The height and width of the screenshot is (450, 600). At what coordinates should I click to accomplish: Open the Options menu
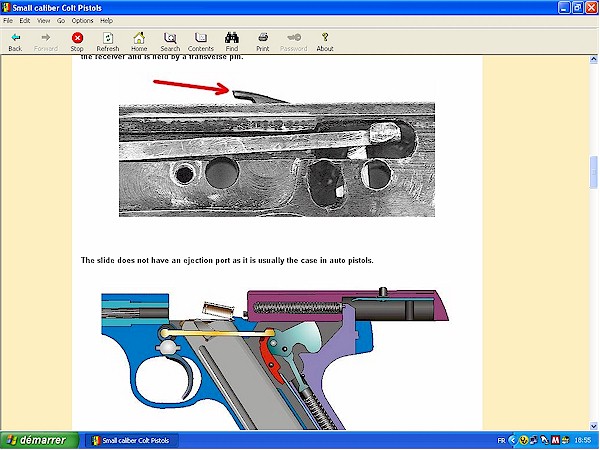point(82,21)
